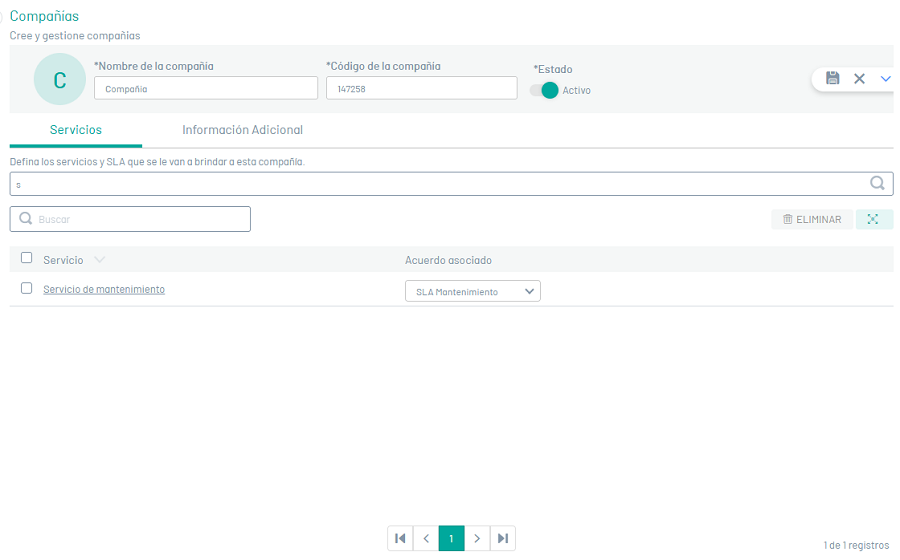Click the Nombre de la compañía field
900x560 pixels.
tap(205, 88)
